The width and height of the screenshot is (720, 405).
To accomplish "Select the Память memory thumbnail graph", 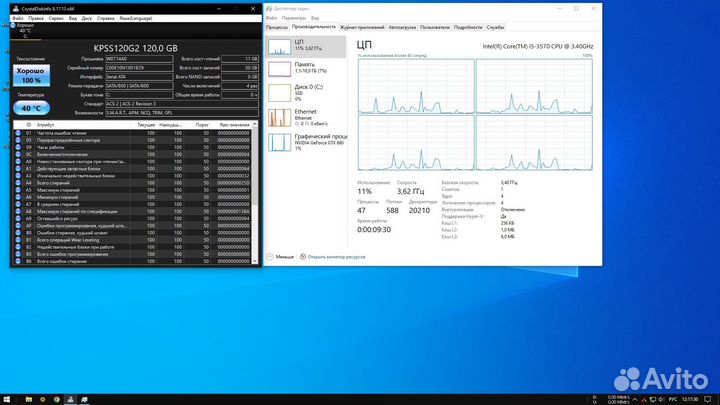I will point(278,72).
